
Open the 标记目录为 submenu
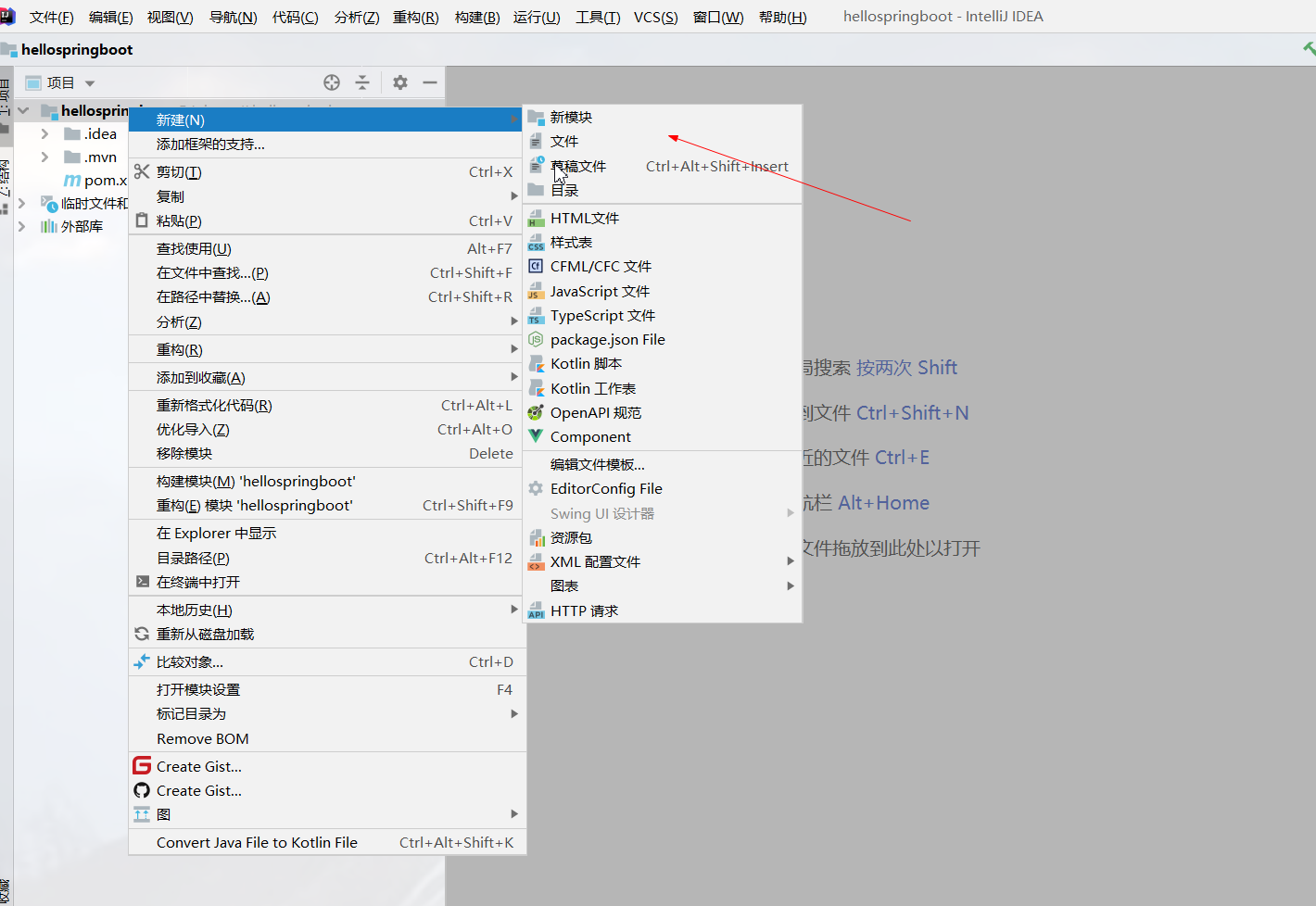(327, 713)
